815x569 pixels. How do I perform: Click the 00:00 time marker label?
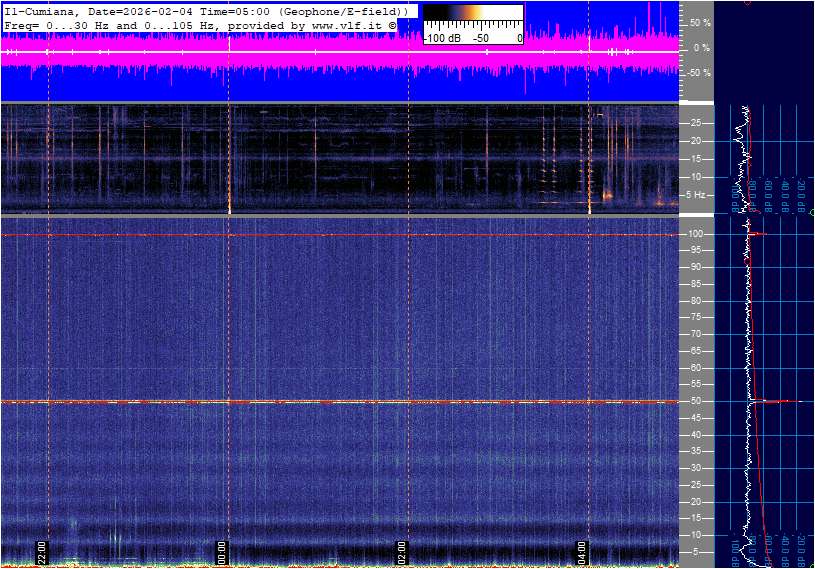click(222, 553)
